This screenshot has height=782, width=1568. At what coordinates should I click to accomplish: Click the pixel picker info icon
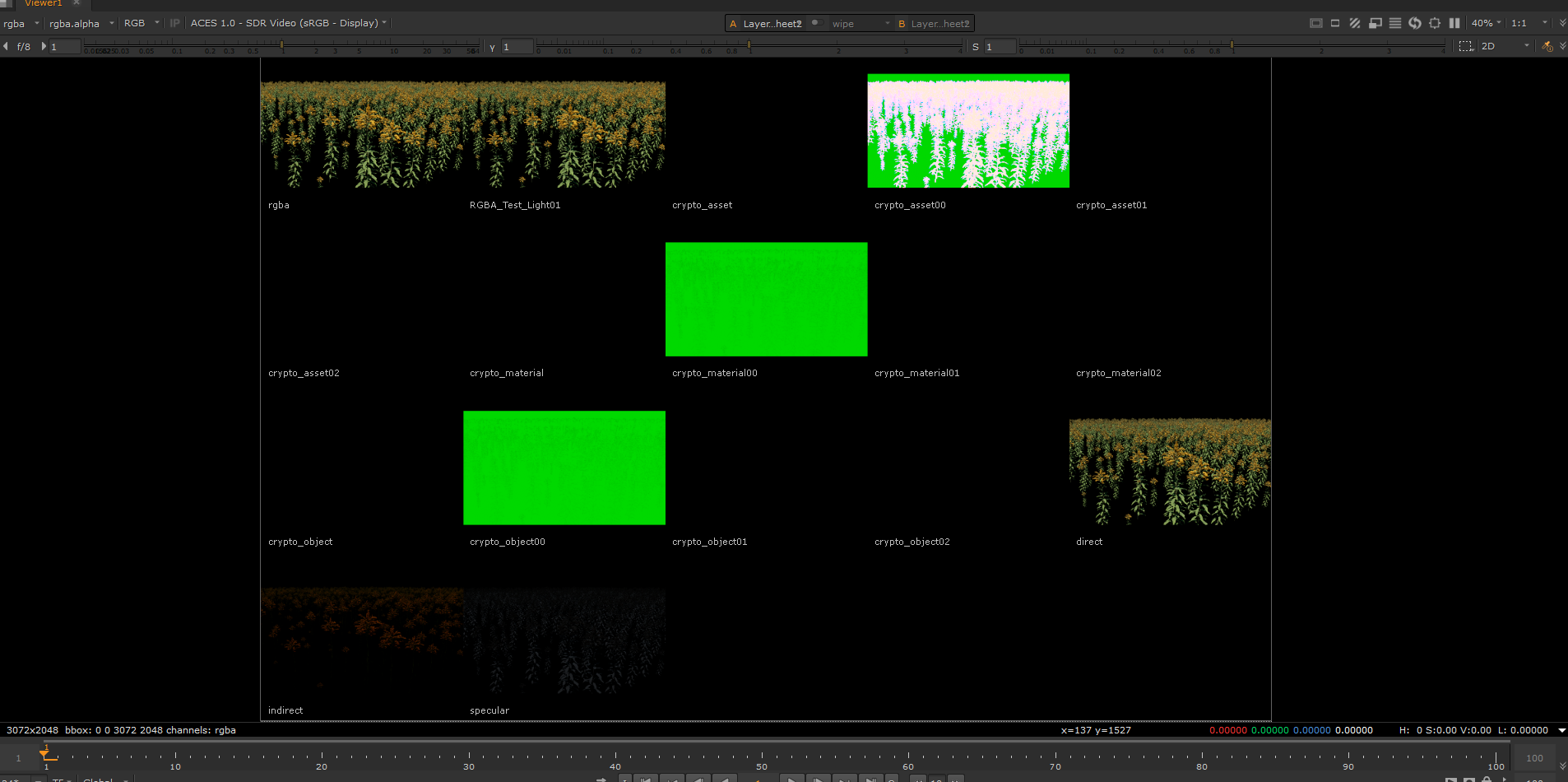click(1547, 46)
